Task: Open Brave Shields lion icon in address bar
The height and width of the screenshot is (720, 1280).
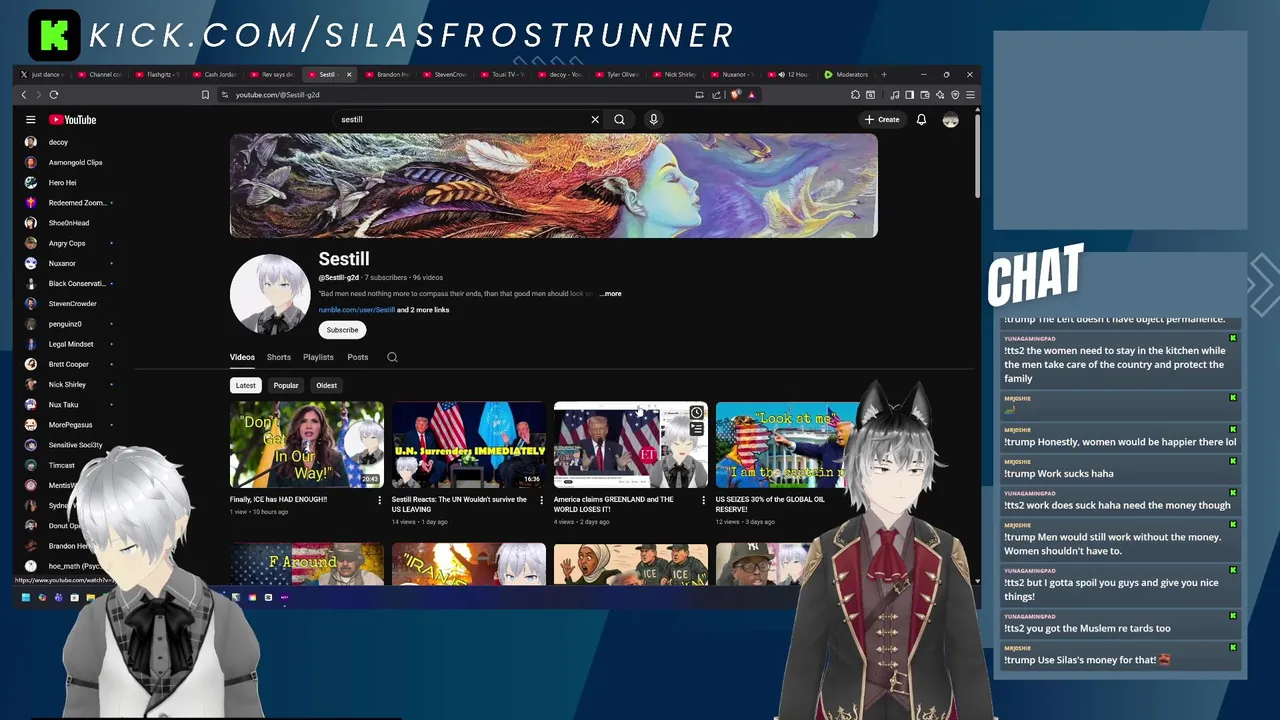Action: 735,95
